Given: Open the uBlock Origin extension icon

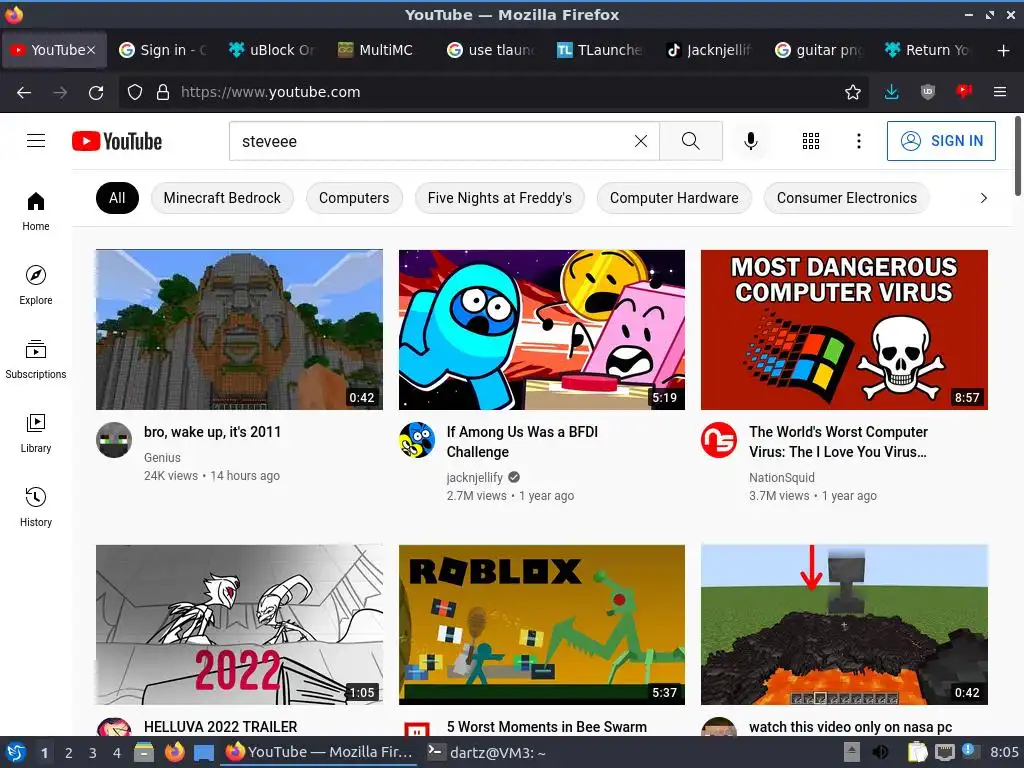Looking at the screenshot, I should (x=927, y=92).
